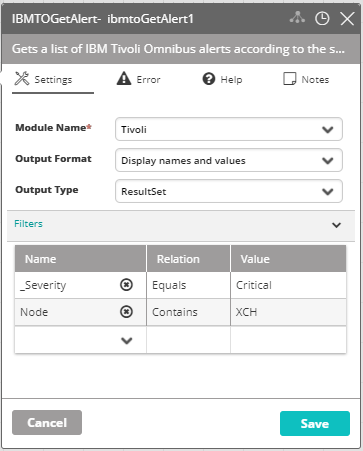
Task: Click the Cancel button
Action: pyautogui.click(x=47, y=422)
